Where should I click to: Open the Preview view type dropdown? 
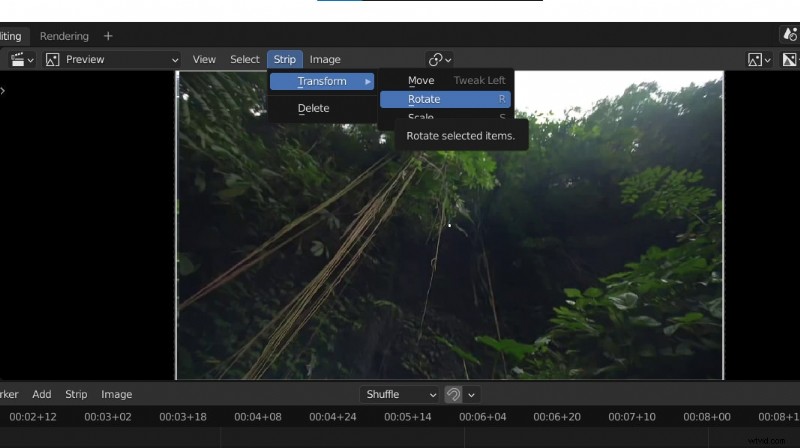pyautogui.click(x=112, y=60)
